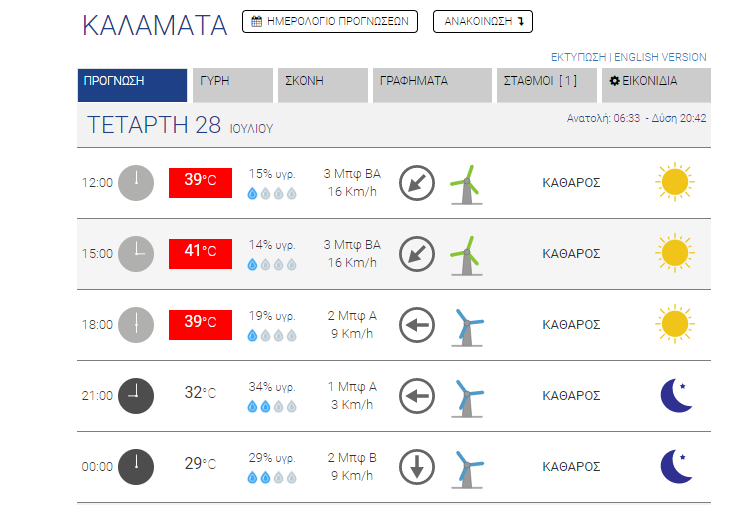Click the clock icon for 21:00
The width and height of the screenshot is (731, 505).
[136, 395]
